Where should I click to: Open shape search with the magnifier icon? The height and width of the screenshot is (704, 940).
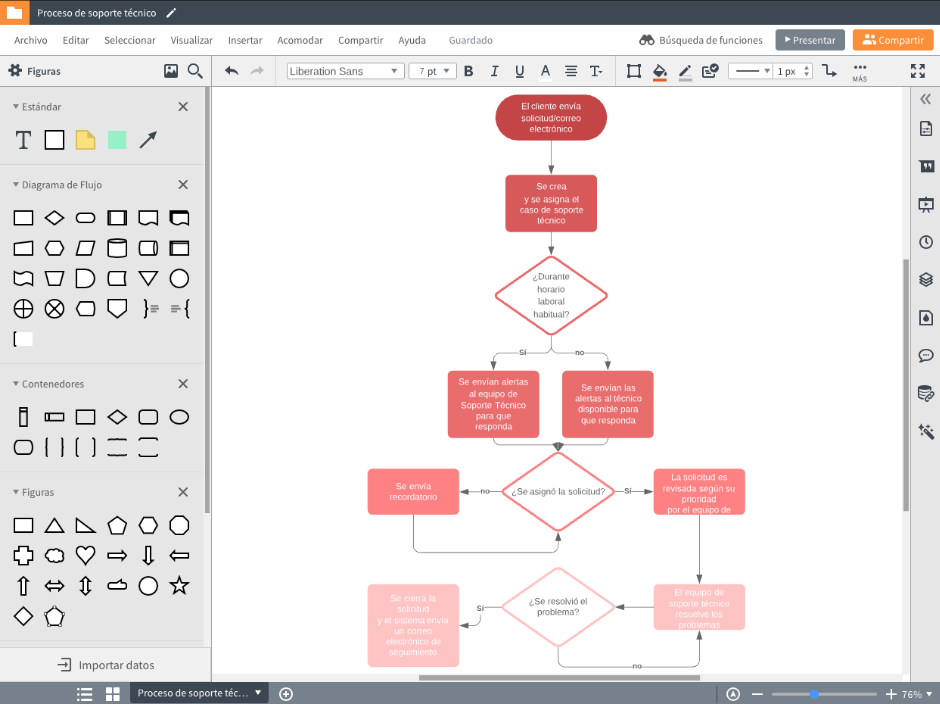(x=196, y=71)
